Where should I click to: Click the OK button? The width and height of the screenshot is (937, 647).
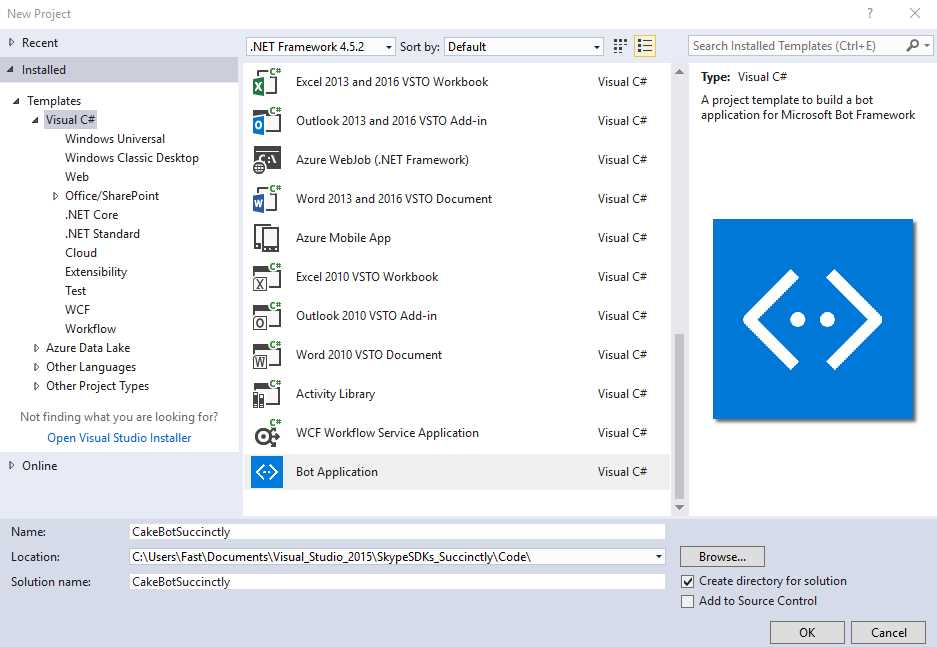pyautogui.click(x=807, y=633)
